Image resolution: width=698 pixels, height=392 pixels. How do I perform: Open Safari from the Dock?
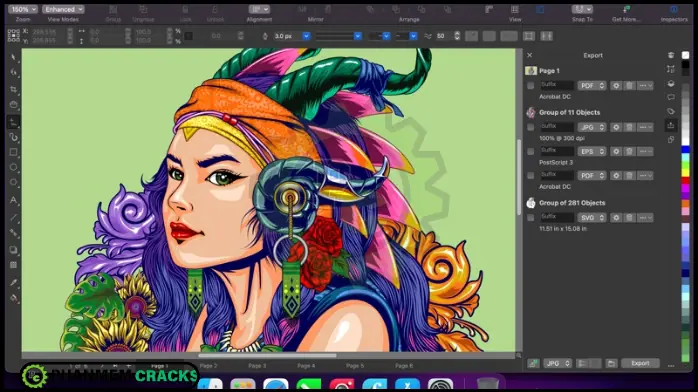(x=276, y=385)
